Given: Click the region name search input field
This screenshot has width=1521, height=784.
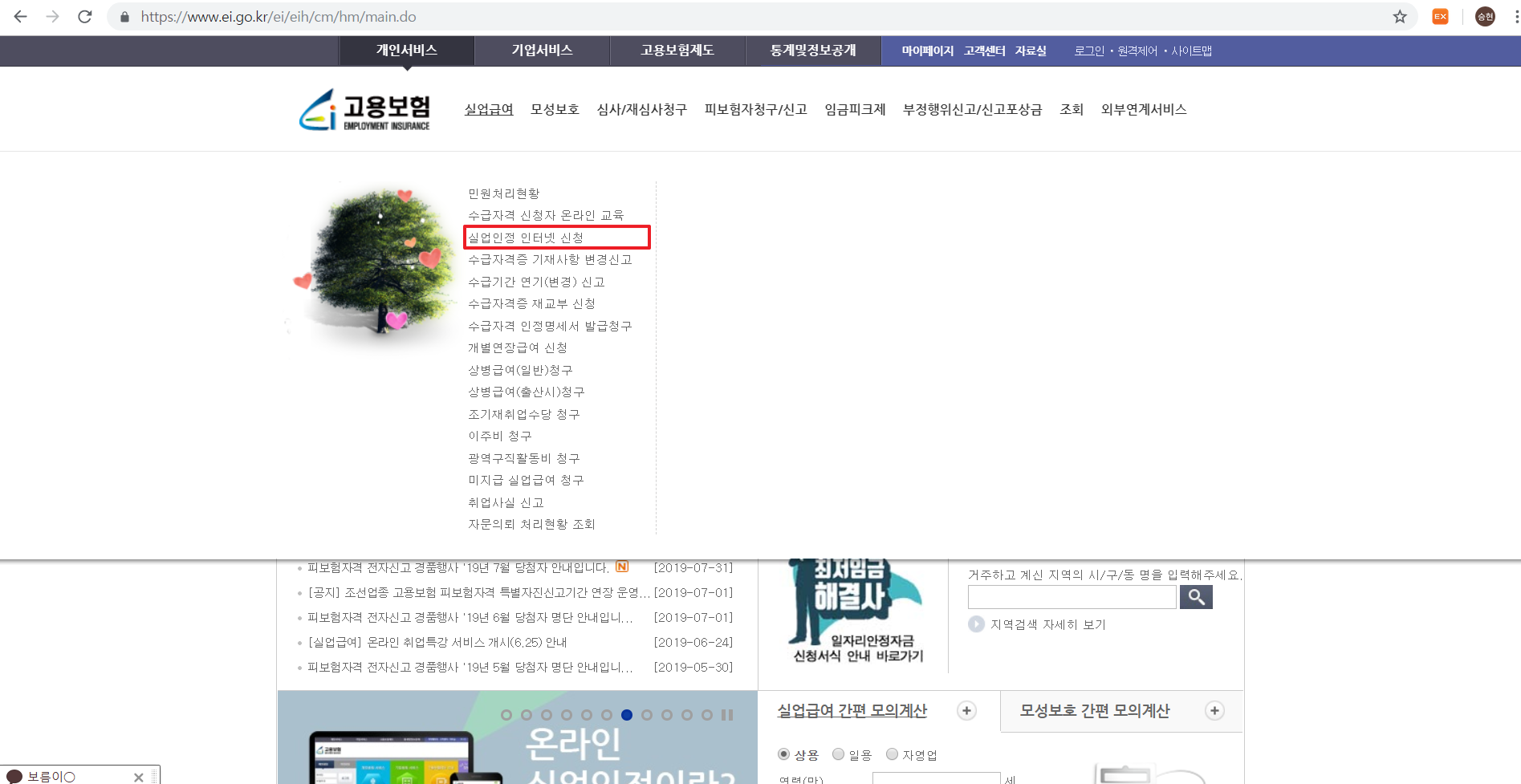Looking at the screenshot, I should tap(1072, 597).
